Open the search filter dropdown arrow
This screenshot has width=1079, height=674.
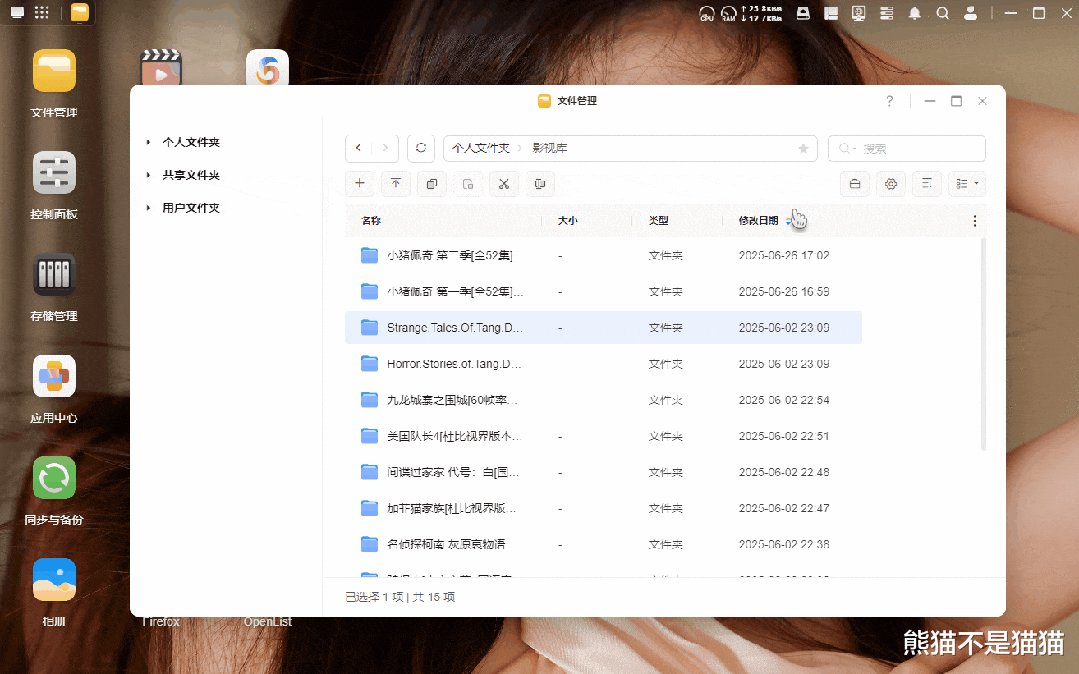click(x=854, y=149)
